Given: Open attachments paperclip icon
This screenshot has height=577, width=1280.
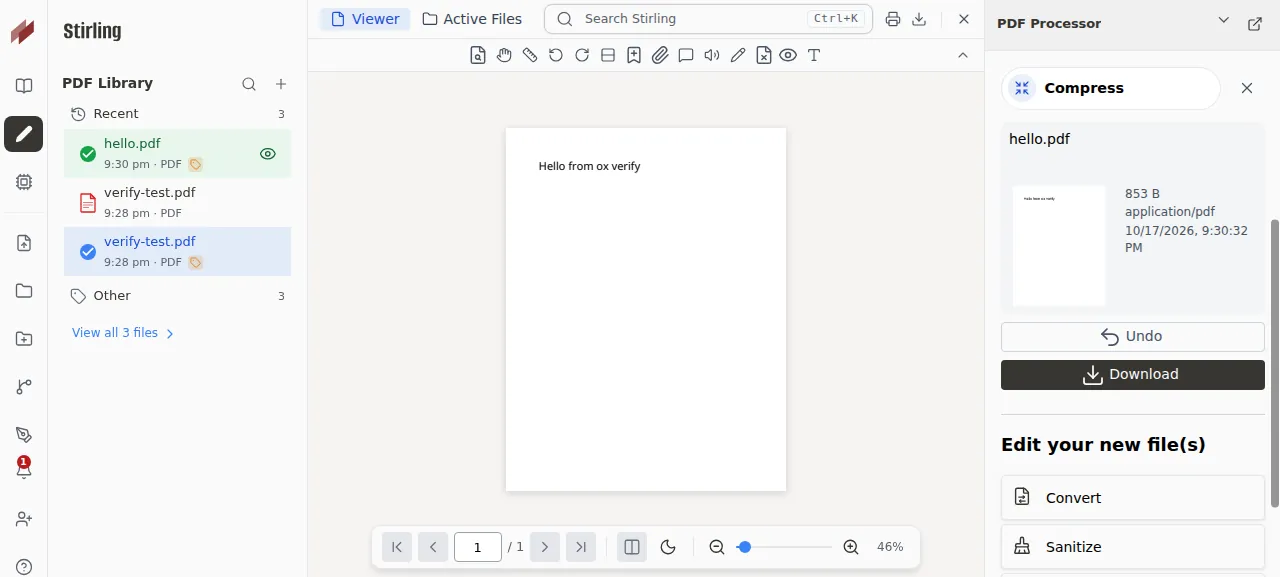Looking at the screenshot, I should tap(660, 55).
